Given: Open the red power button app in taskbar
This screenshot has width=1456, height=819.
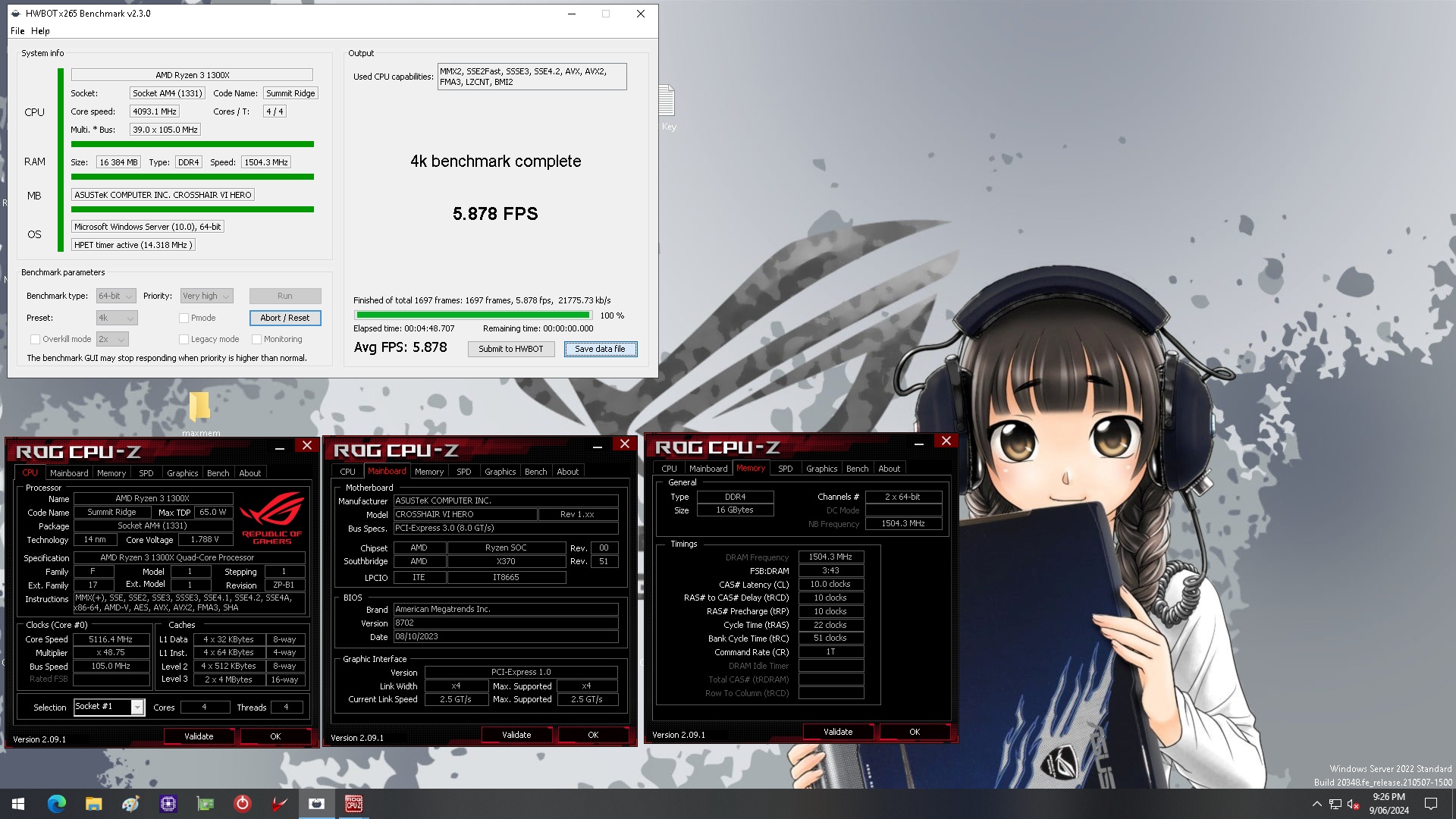Looking at the screenshot, I should pos(242,804).
